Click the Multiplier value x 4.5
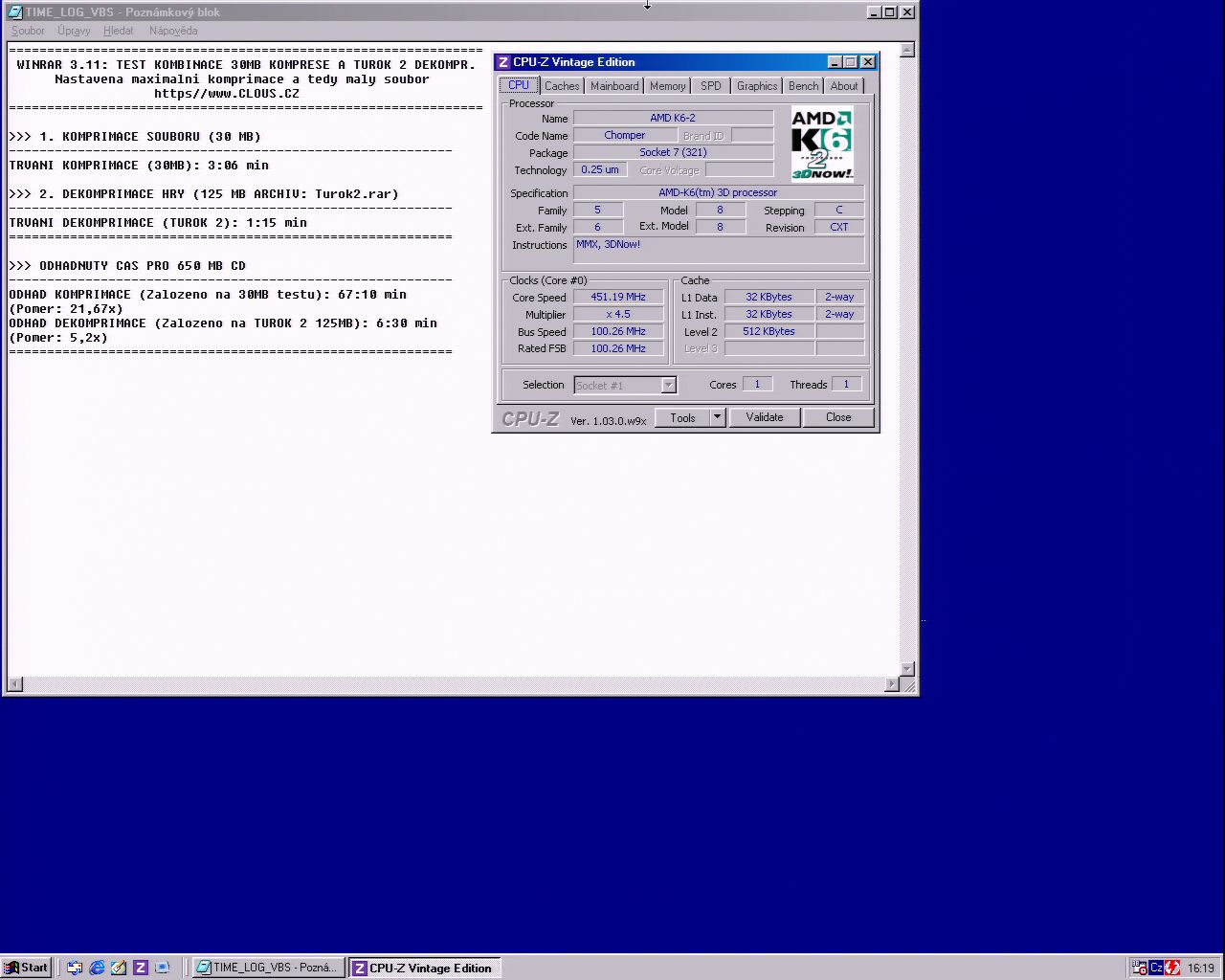This screenshot has width=1225, height=980. [618, 314]
